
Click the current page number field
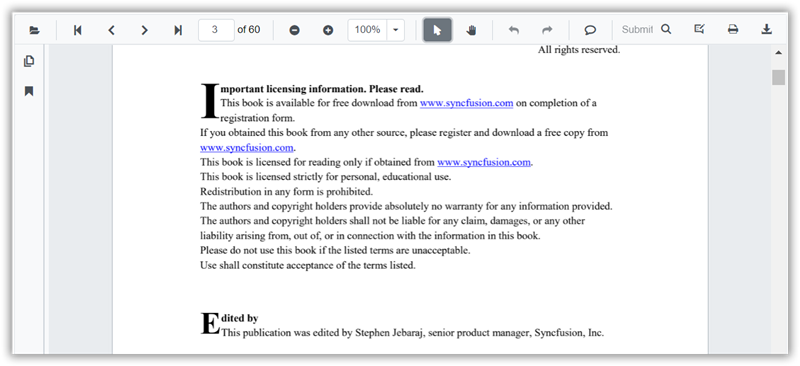tap(216, 30)
